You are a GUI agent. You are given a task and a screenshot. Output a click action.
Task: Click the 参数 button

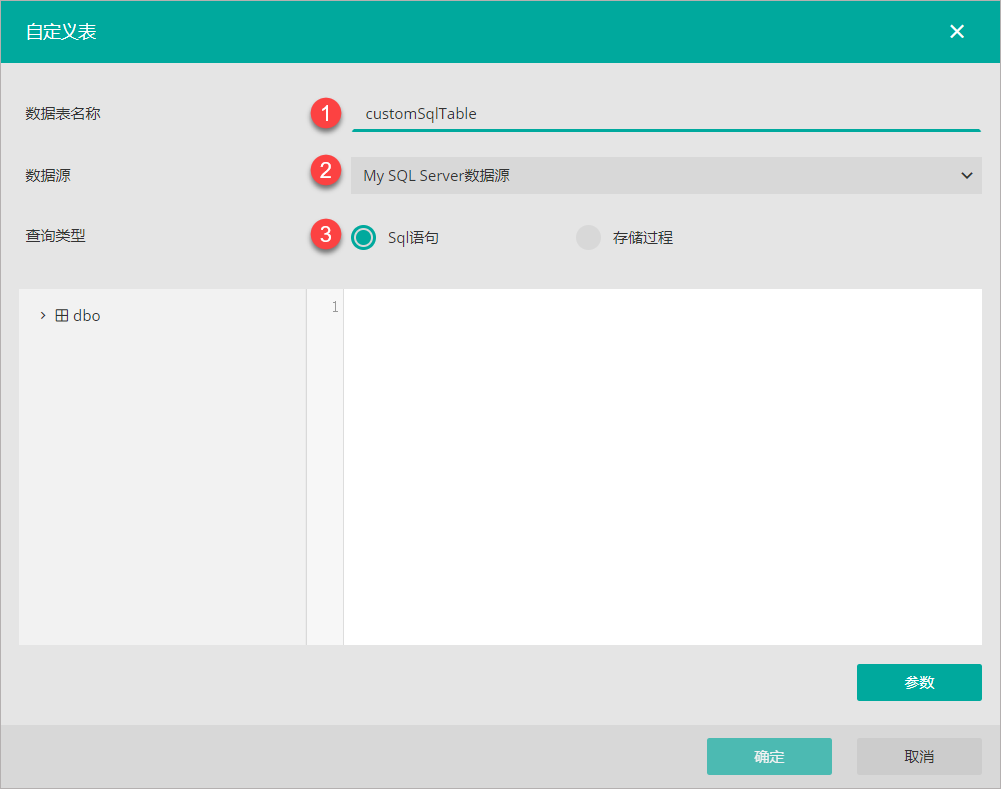point(919,682)
